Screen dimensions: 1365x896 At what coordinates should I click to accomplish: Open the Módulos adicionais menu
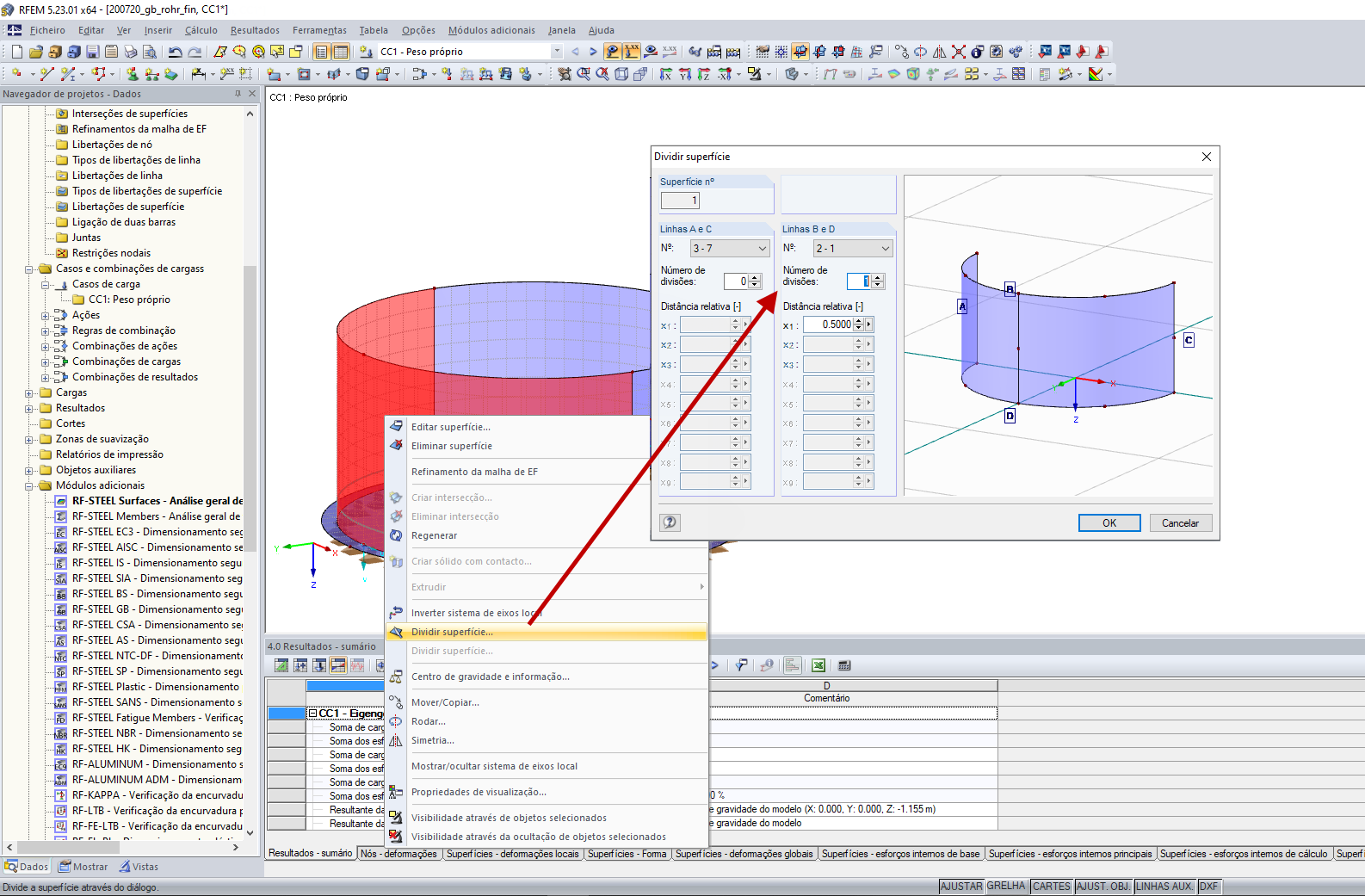click(491, 30)
